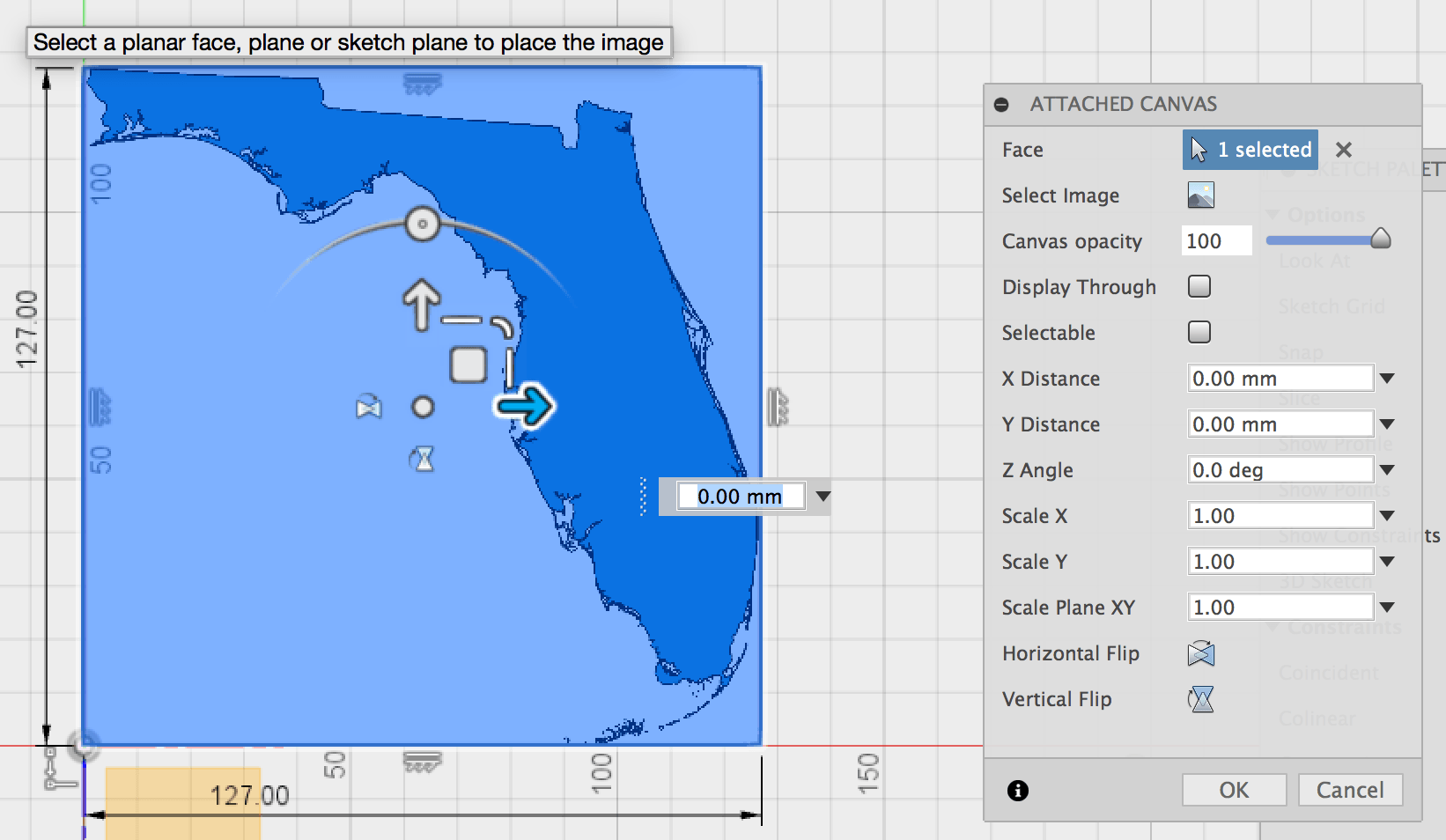This screenshot has width=1446, height=840.
Task: Click the bottom edge scale handle
Action: click(x=423, y=763)
